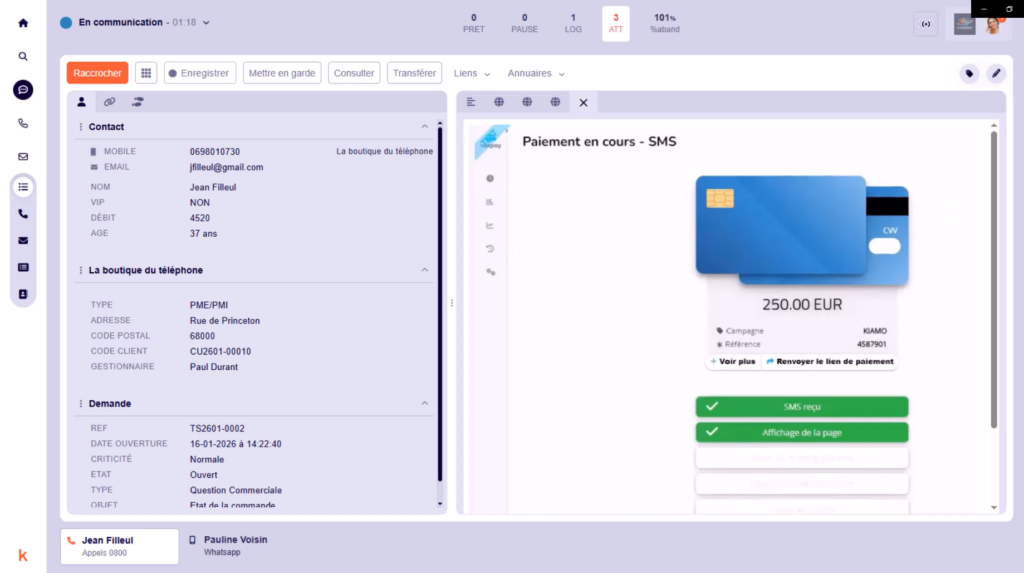1024x573 pixels.
Task: Click the broadcast signal icon at top
Action: [x=925, y=24]
